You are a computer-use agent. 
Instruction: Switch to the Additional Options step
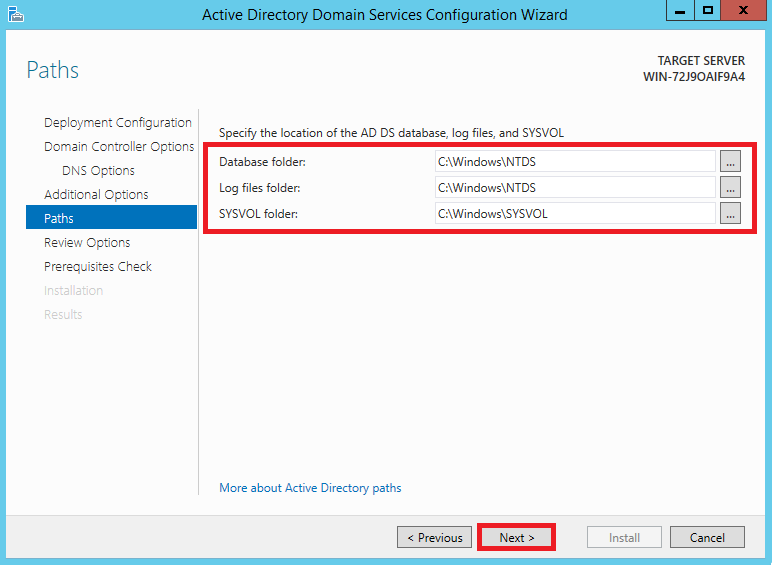[x=96, y=194]
